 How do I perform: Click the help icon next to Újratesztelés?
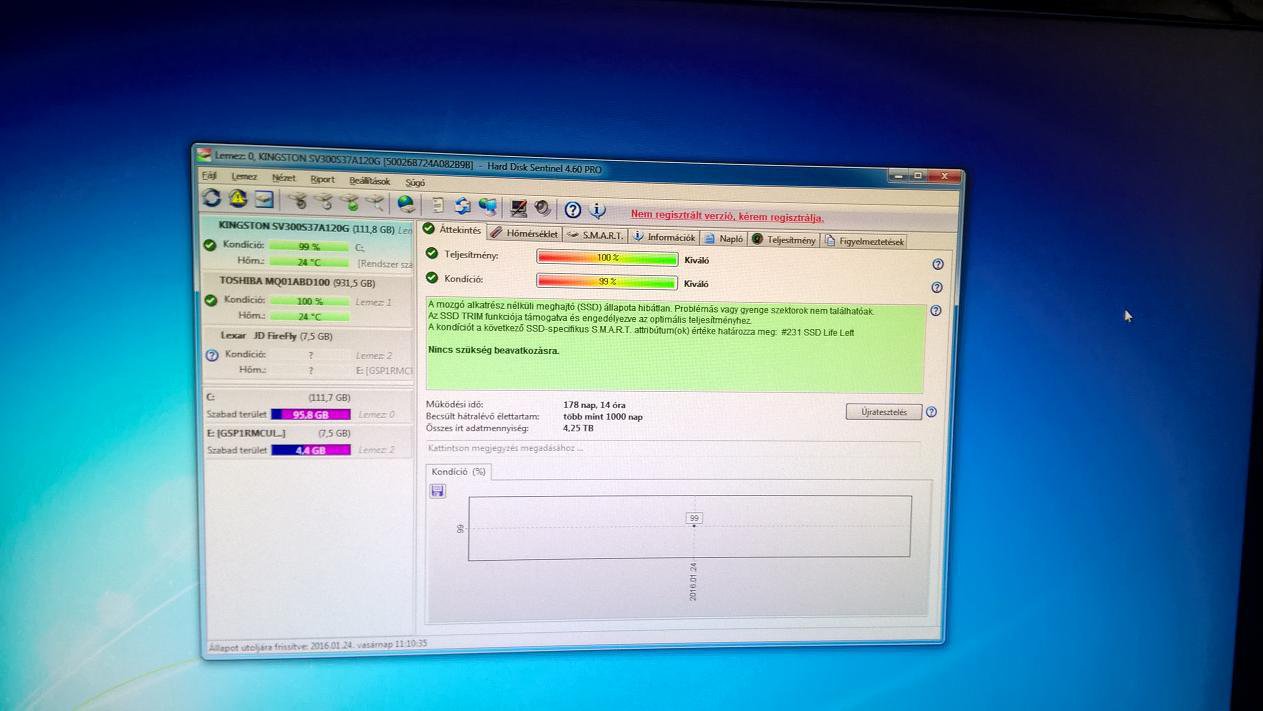point(931,412)
